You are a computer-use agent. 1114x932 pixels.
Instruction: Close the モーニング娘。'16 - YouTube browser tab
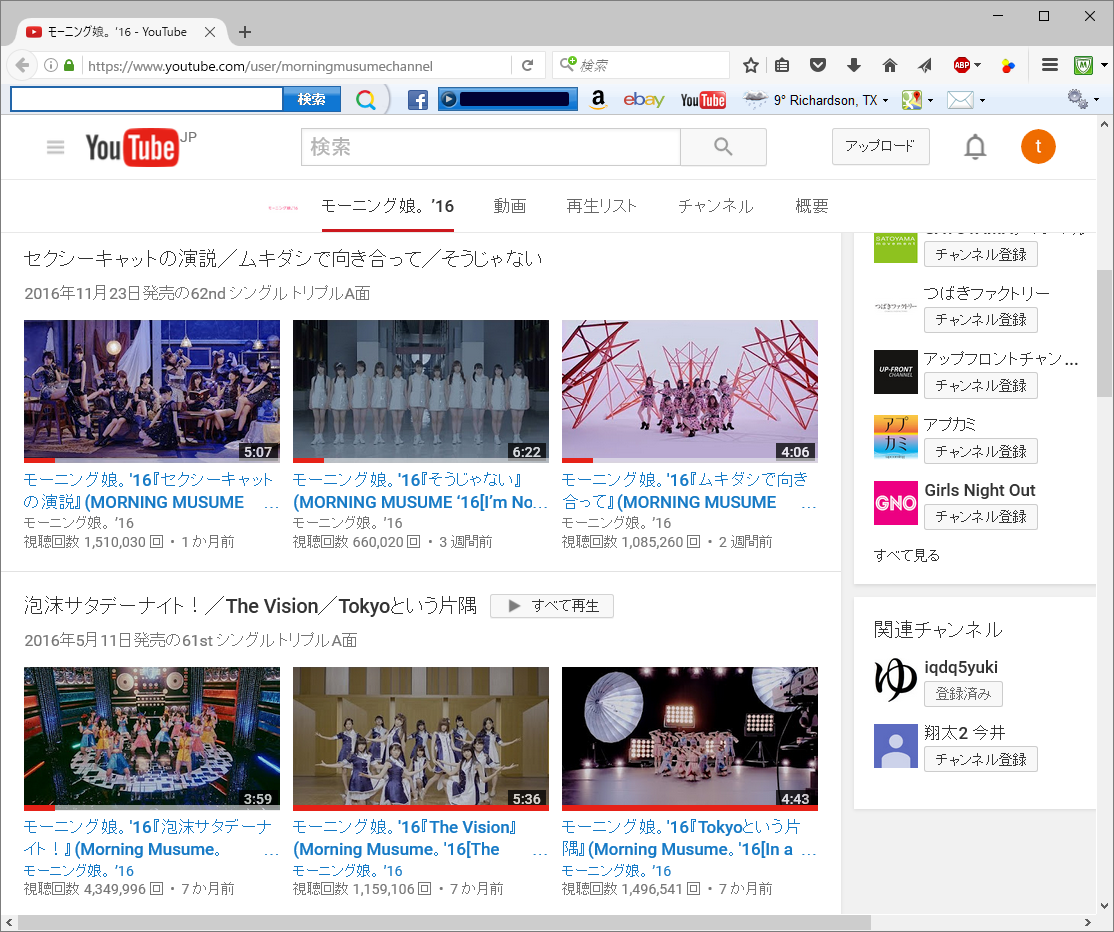click(210, 32)
